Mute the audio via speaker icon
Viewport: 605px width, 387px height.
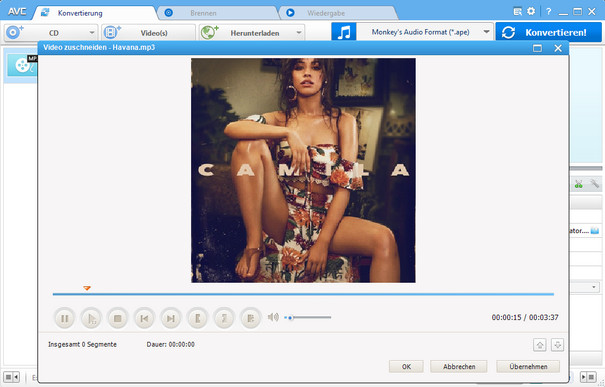pos(273,317)
